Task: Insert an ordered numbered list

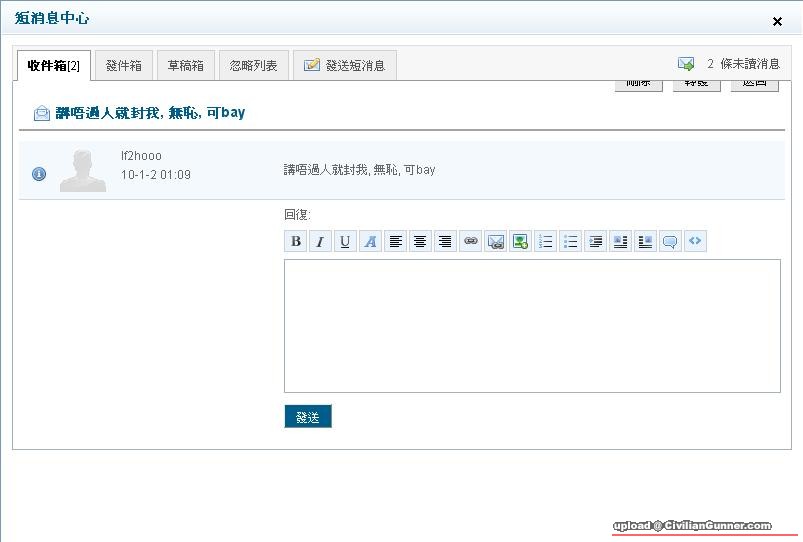Action: pos(545,241)
